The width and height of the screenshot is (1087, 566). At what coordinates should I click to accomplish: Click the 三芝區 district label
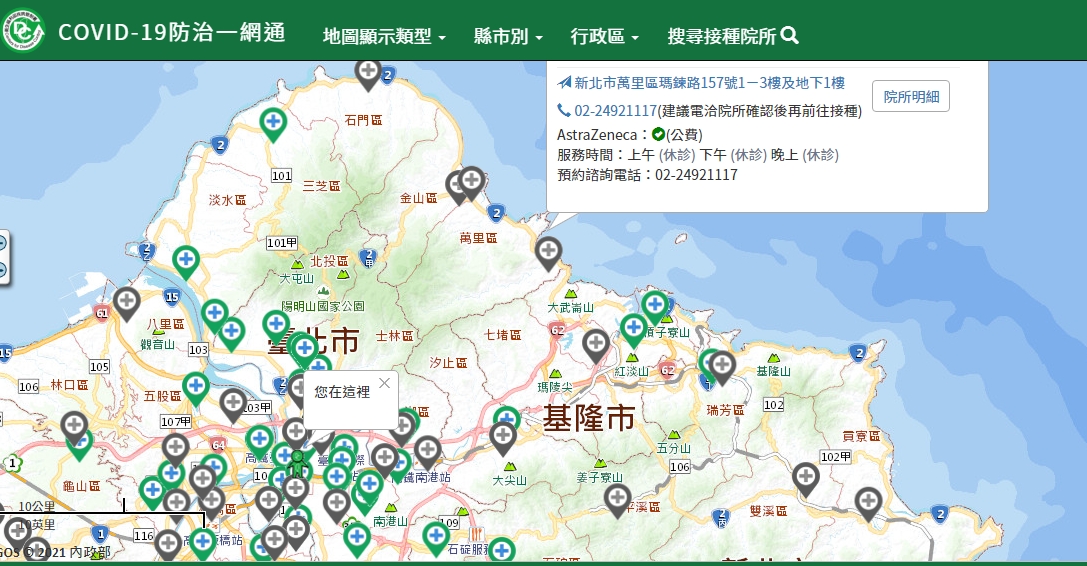click(x=321, y=186)
